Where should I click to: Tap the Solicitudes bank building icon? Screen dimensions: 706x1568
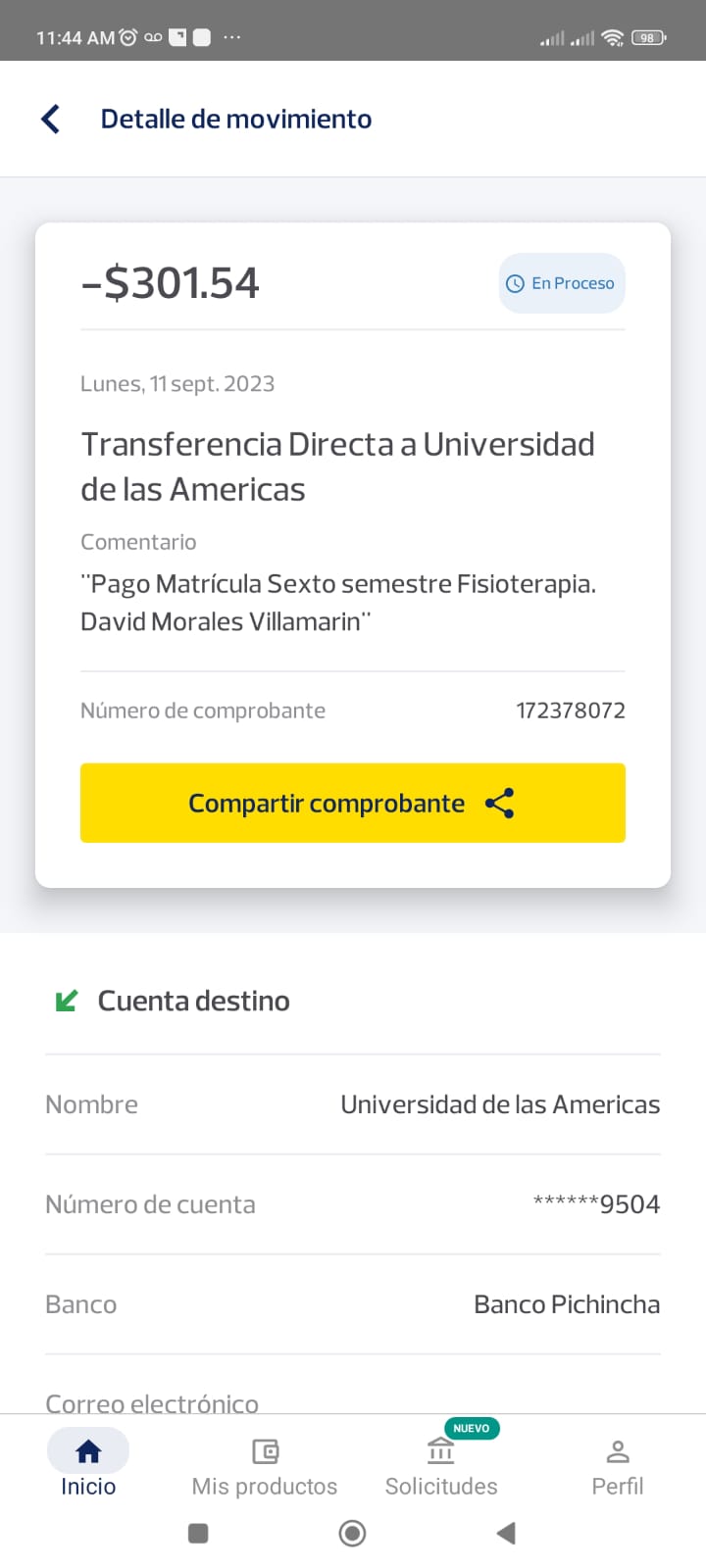(441, 1451)
